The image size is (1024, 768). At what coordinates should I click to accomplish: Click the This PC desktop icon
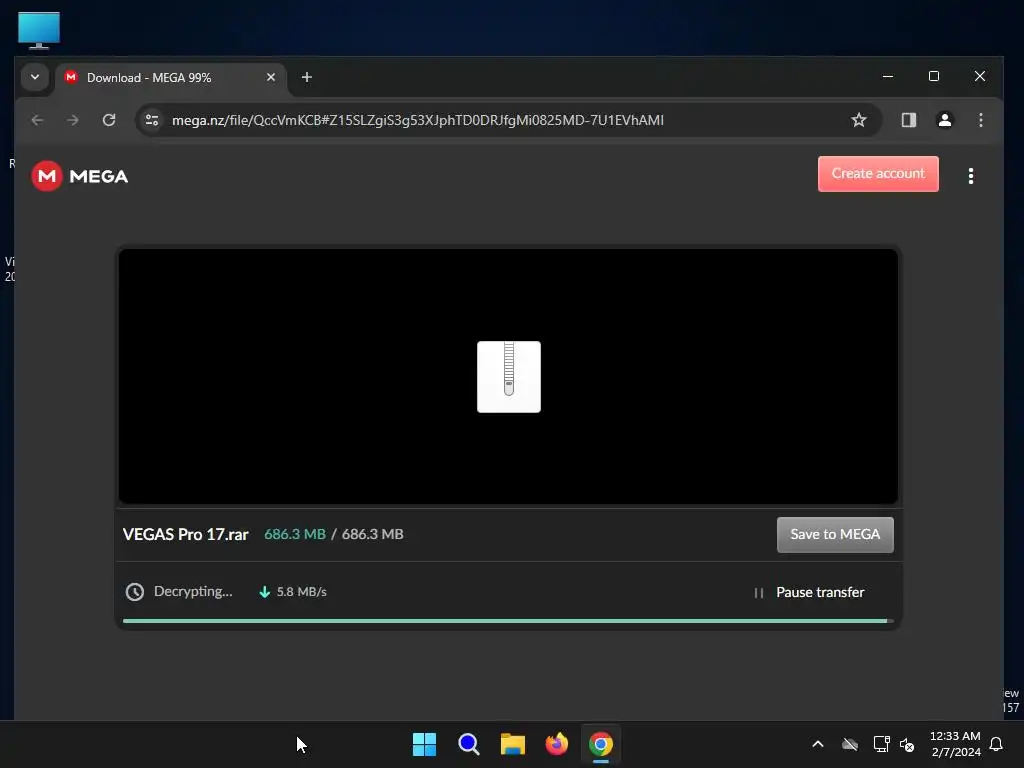39,30
